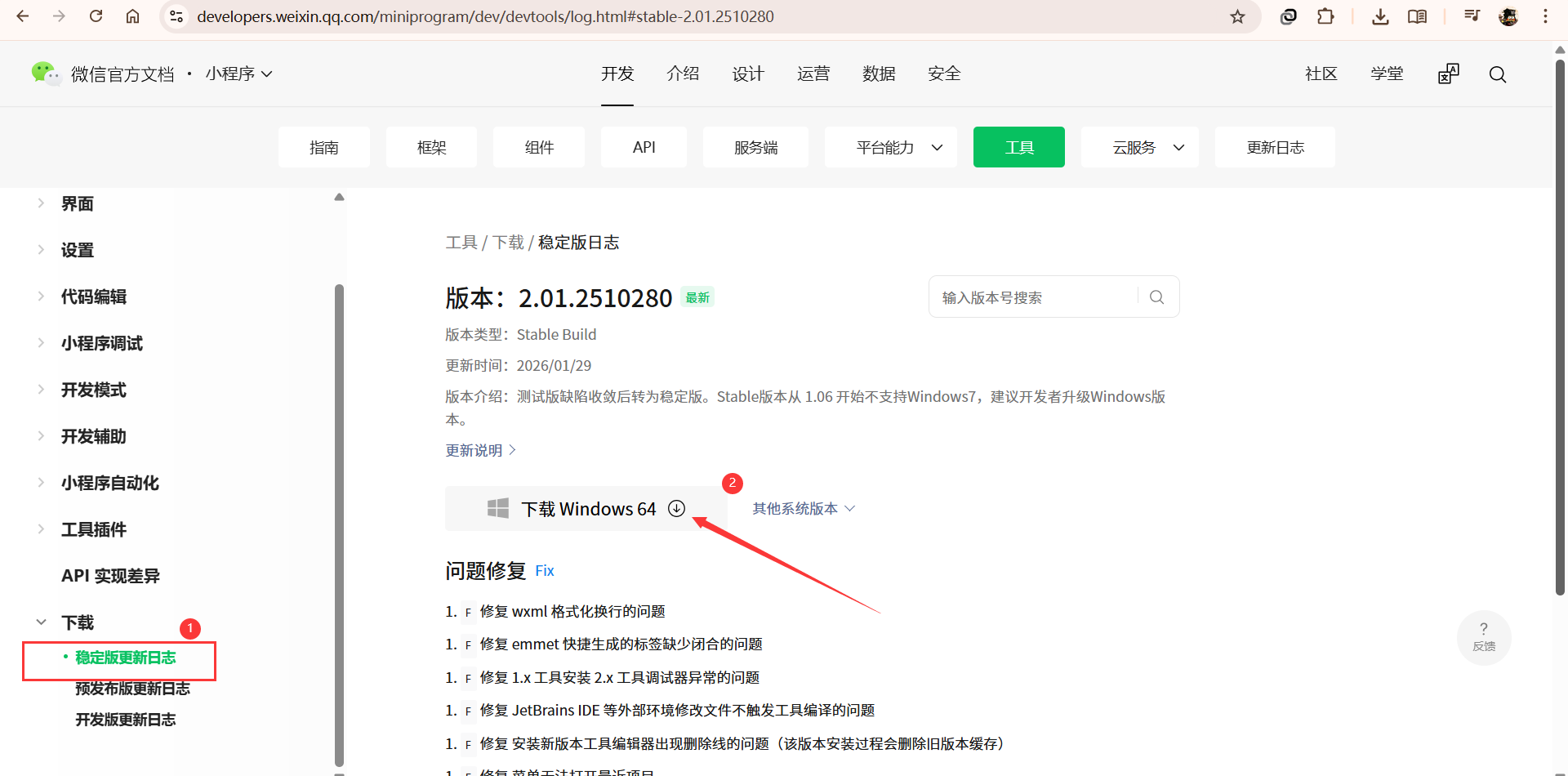Select the 数据 top nav tab

pos(879,74)
